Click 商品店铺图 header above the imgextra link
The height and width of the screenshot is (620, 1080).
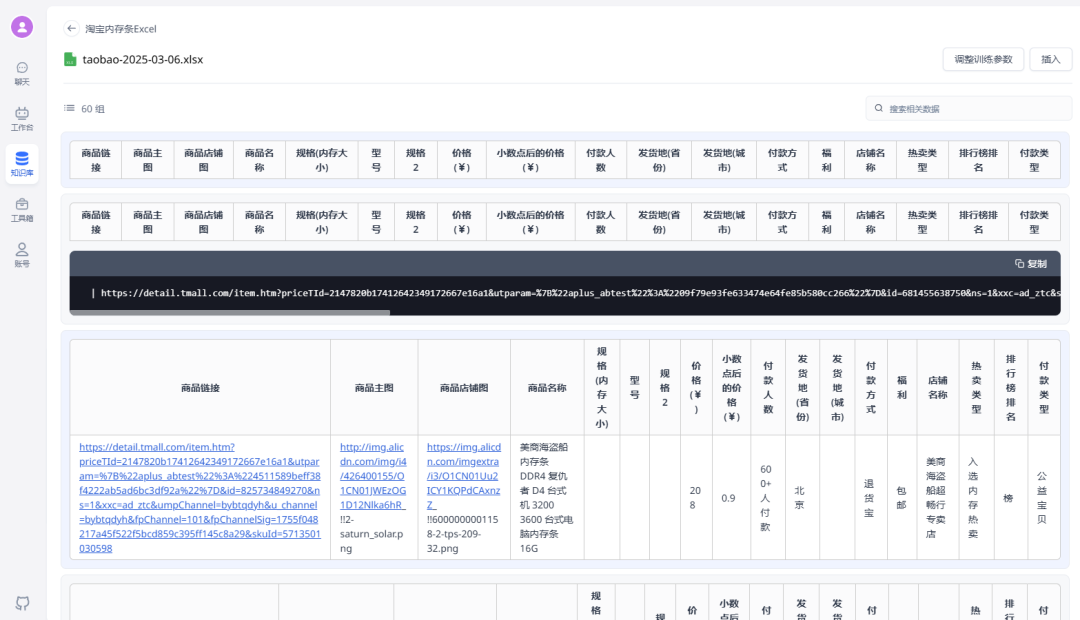(464, 388)
